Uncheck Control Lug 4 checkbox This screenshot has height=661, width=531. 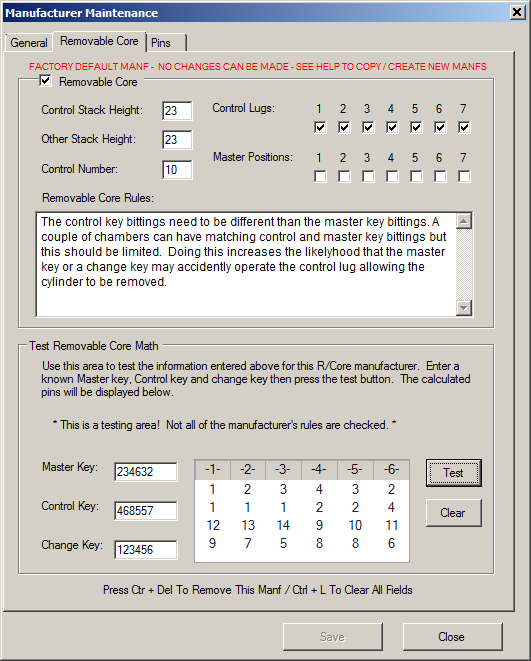tap(392, 127)
